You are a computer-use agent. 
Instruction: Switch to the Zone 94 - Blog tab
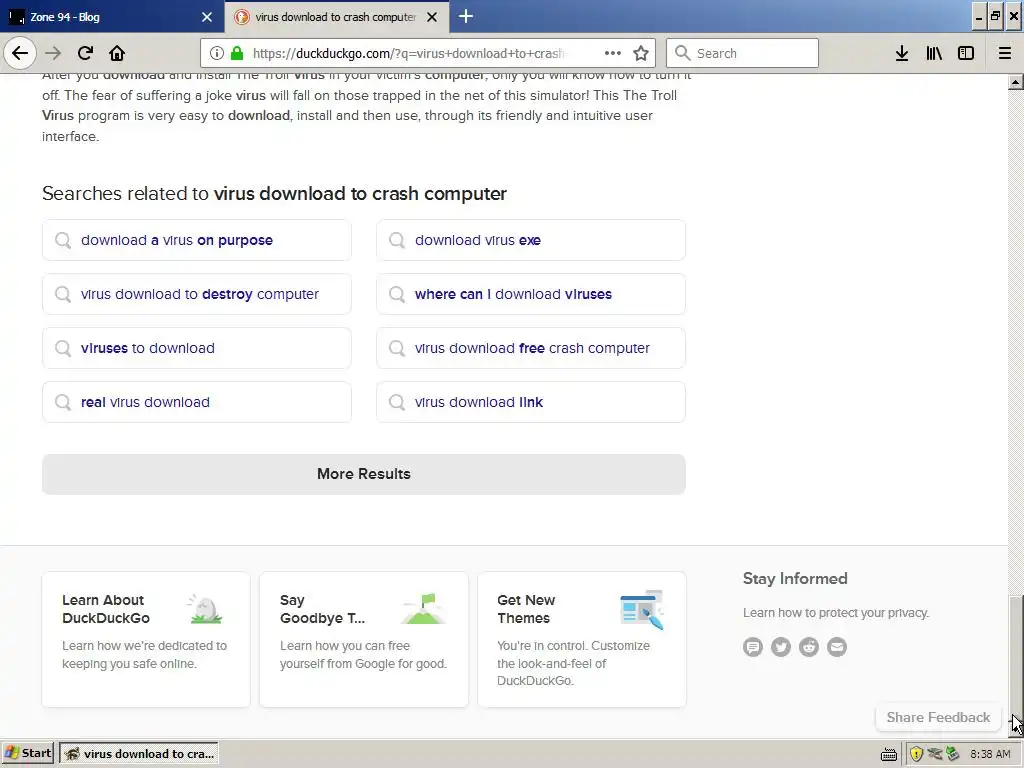click(112, 17)
